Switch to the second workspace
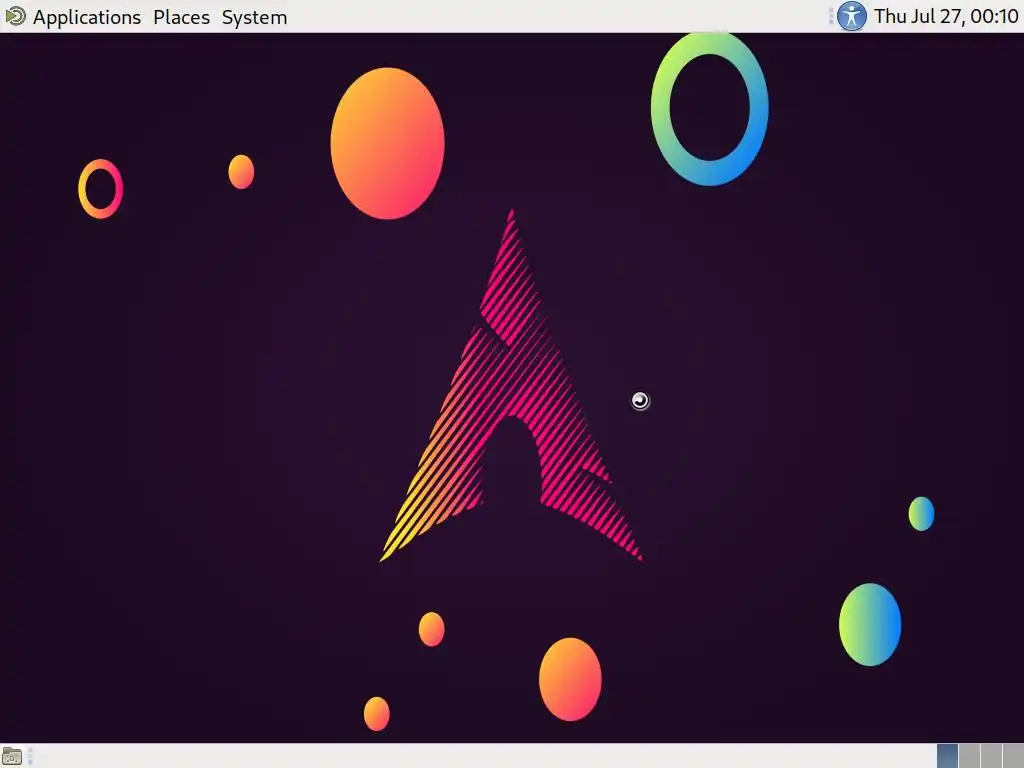The width and height of the screenshot is (1024, 768). [x=969, y=756]
